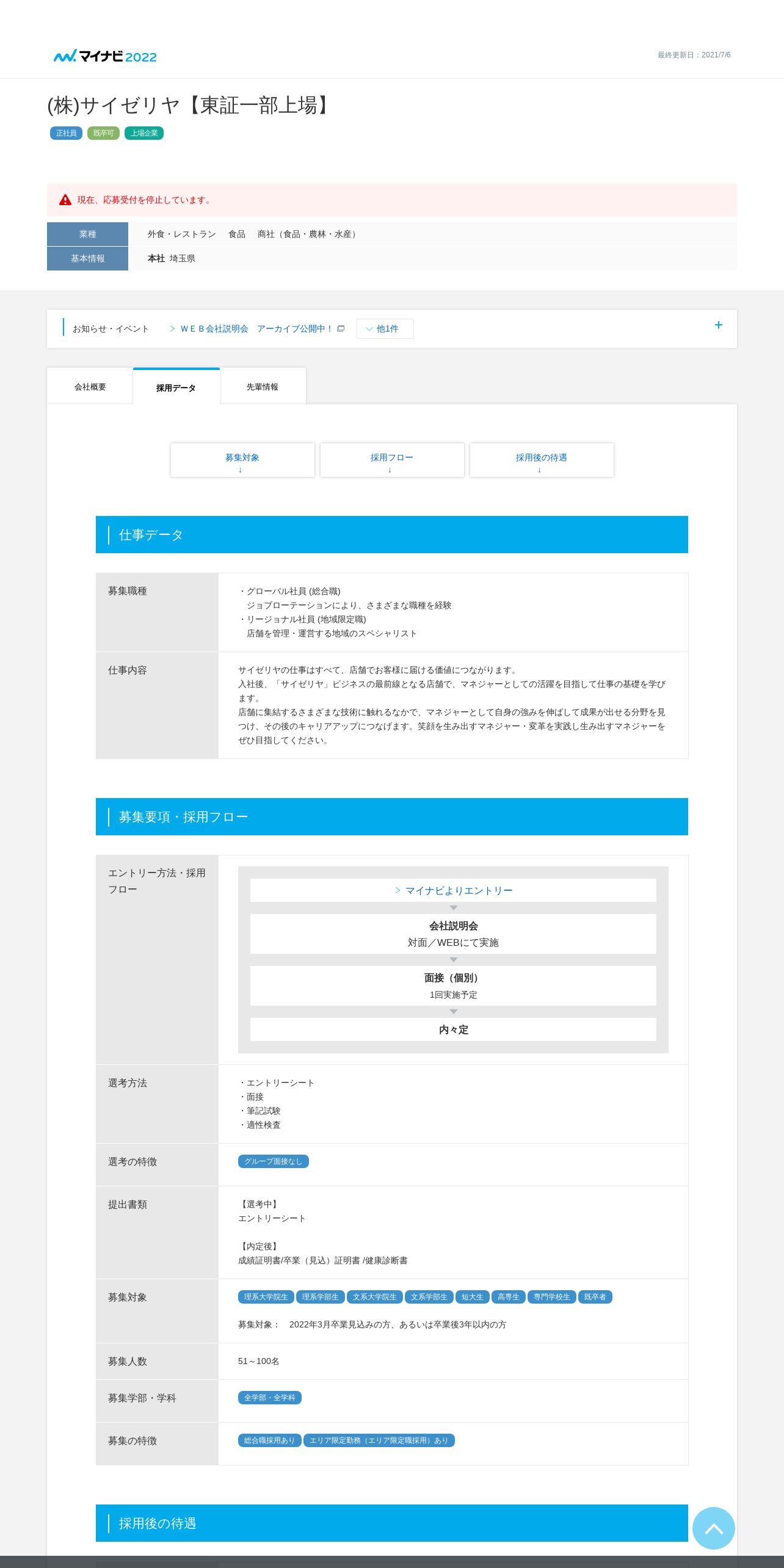Image resolution: width=784 pixels, height=1568 pixels.
Task: Click the 会社説明会 flow step
Action: pyautogui.click(x=453, y=934)
